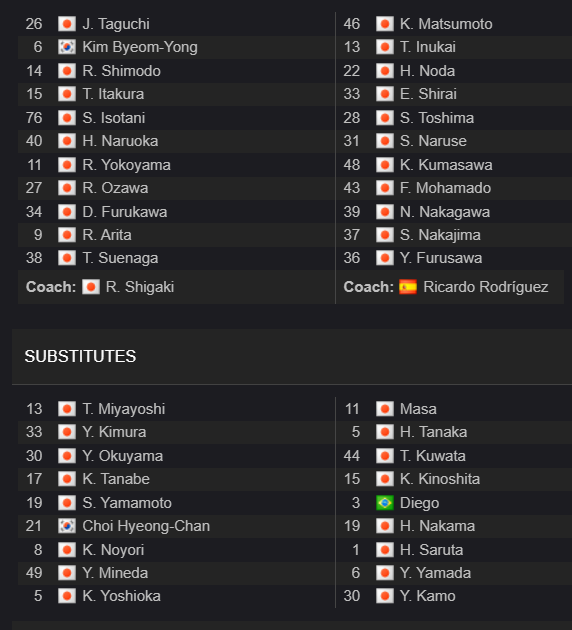Select coach Ricardo Rodríguez name
The height and width of the screenshot is (630, 572).
[x=486, y=287]
